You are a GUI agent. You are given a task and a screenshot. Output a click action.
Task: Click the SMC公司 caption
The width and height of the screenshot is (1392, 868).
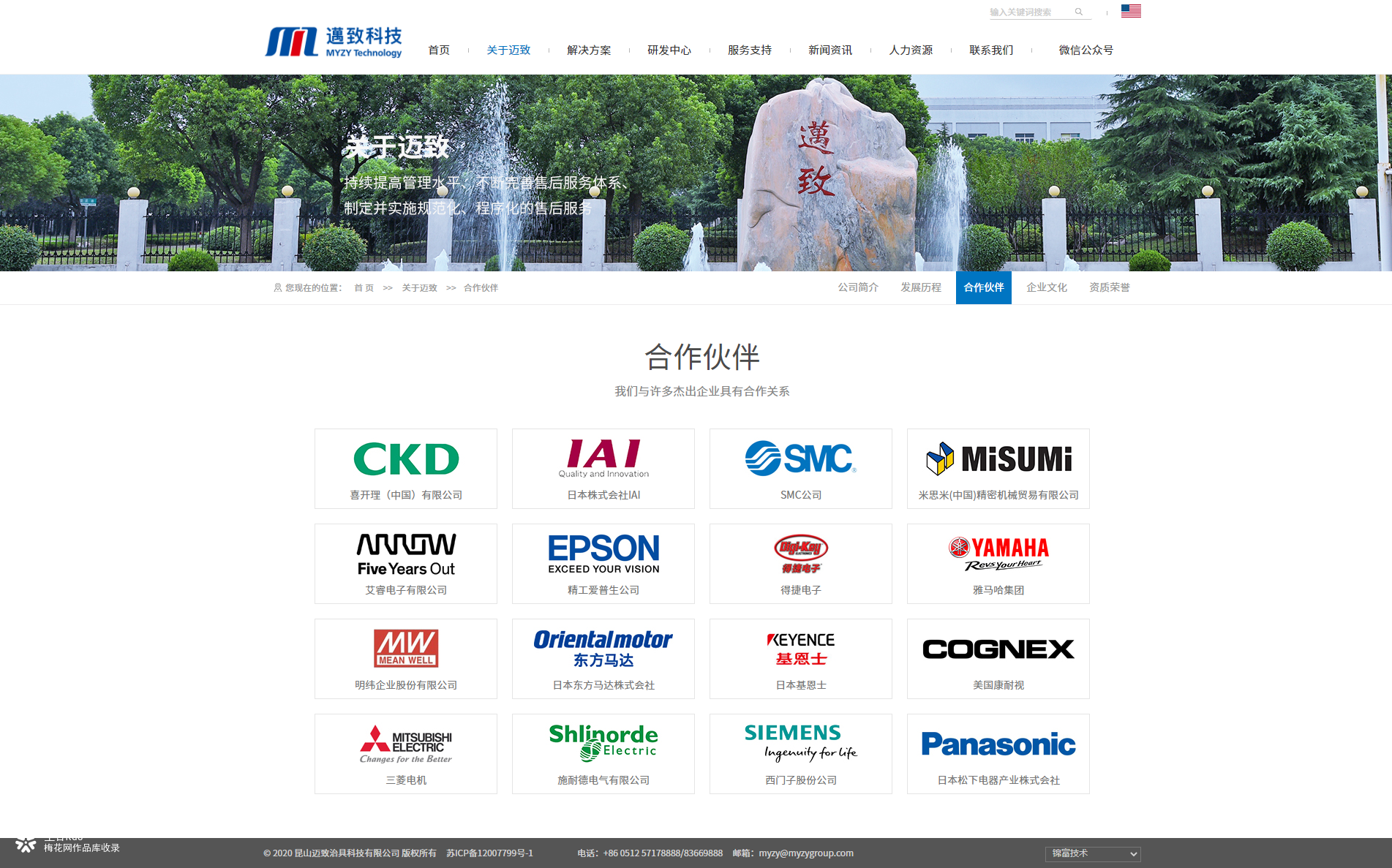pos(801,495)
